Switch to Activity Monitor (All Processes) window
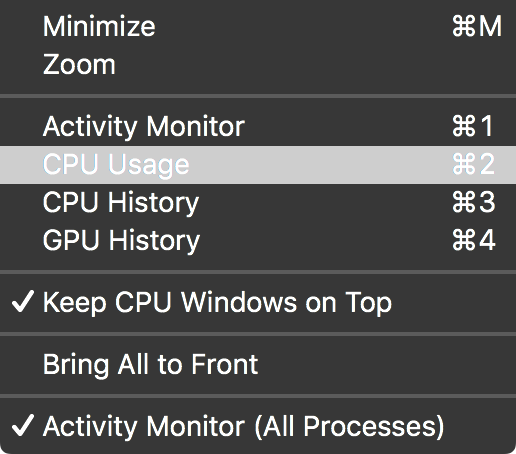 (258, 426)
